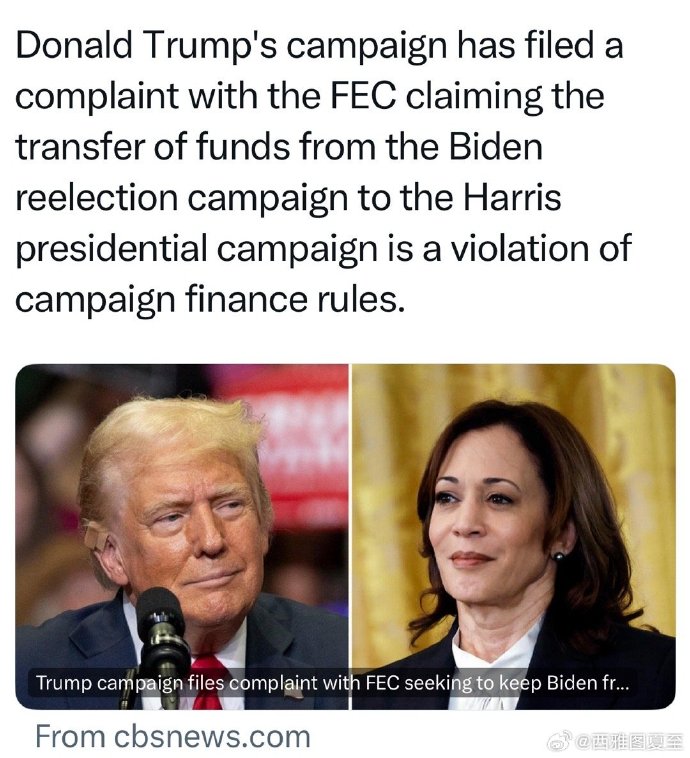This screenshot has width=690, height=758.
Task: Click the divider between the two photos
Action: click(x=350, y=537)
